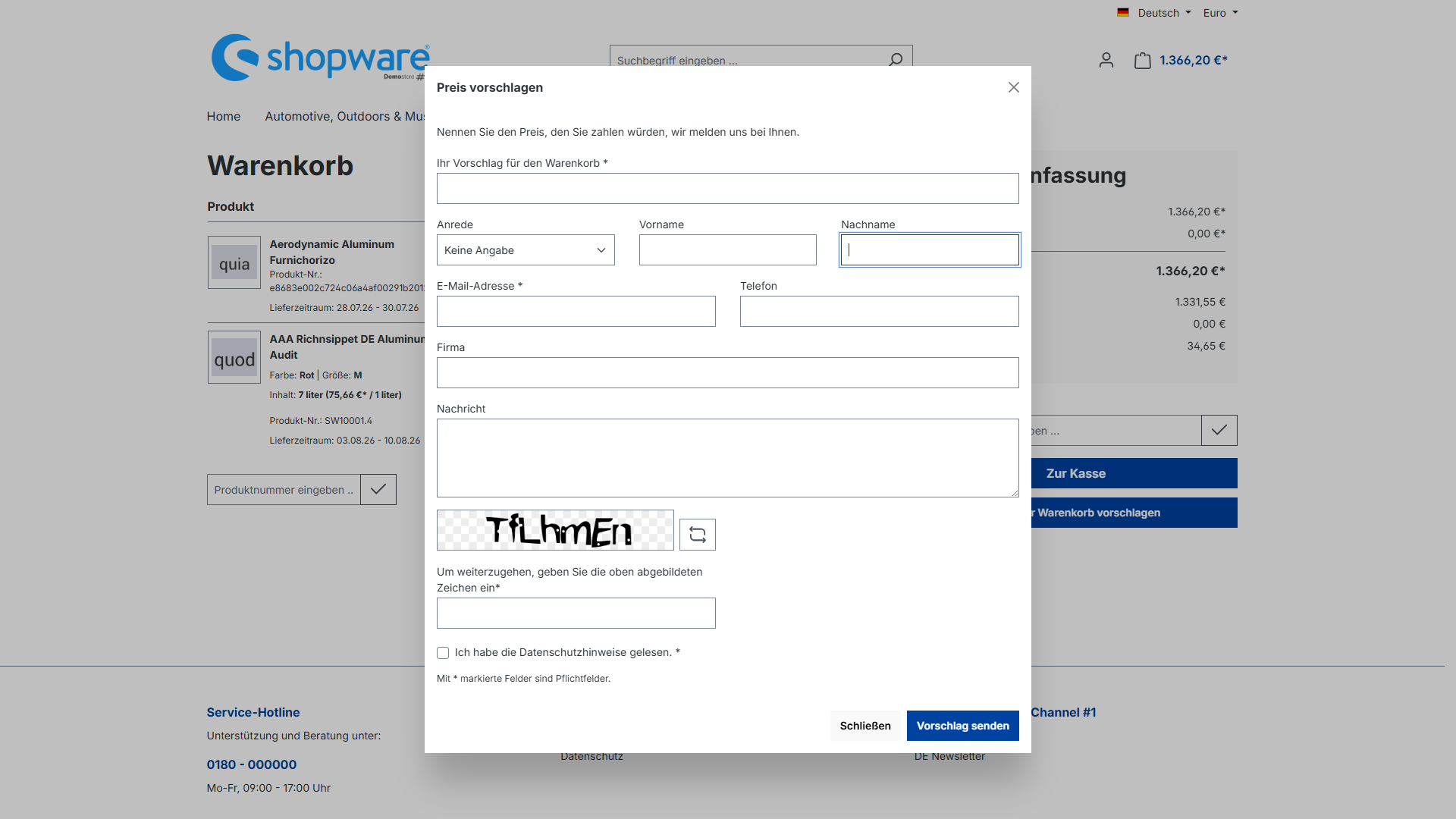Image resolution: width=1456 pixels, height=819 pixels.
Task: Call the 0180 - 000000 hotline link
Action: pyautogui.click(x=252, y=764)
